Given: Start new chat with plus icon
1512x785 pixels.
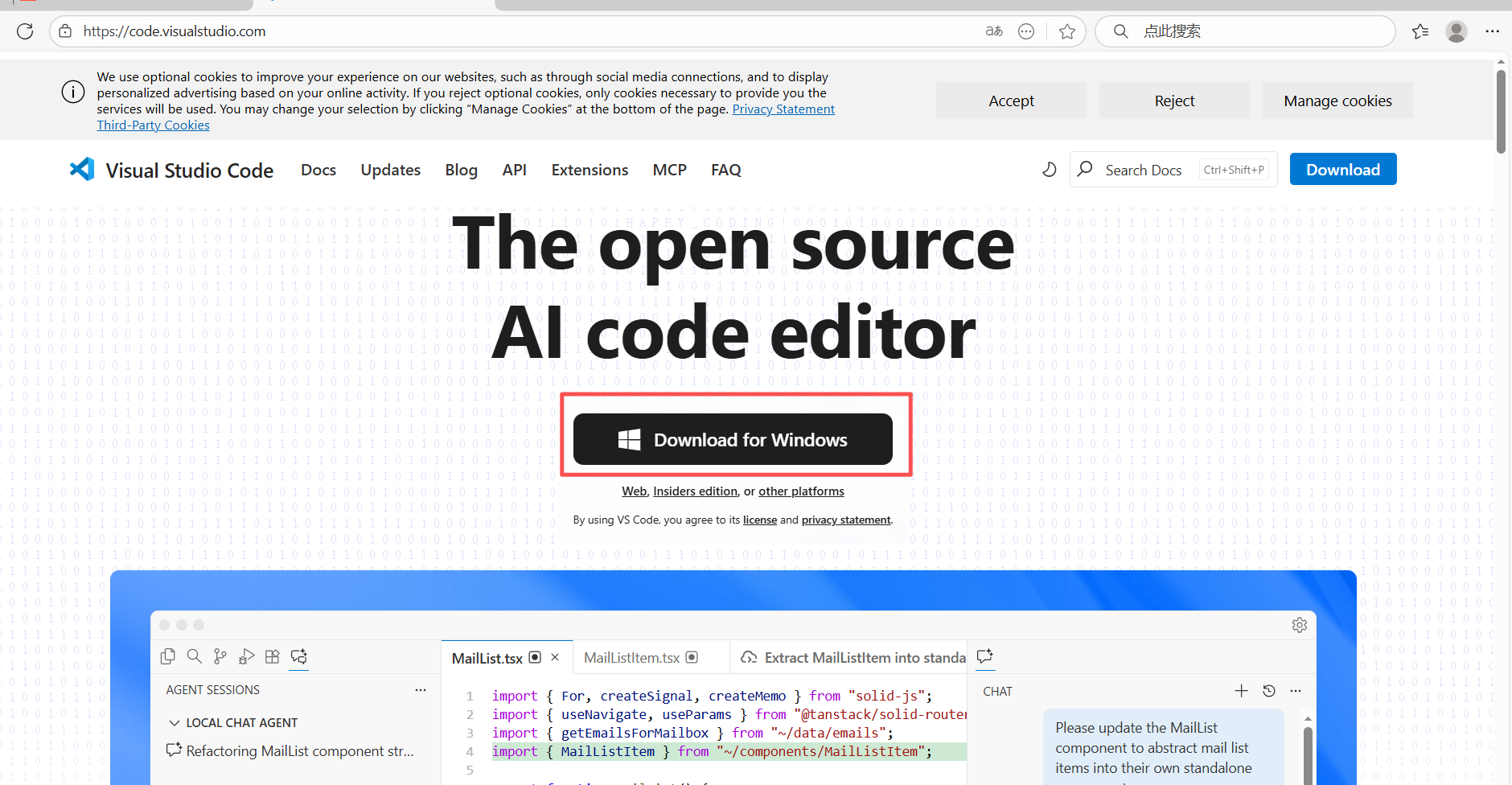Looking at the screenshot, I should (1242, 691).
